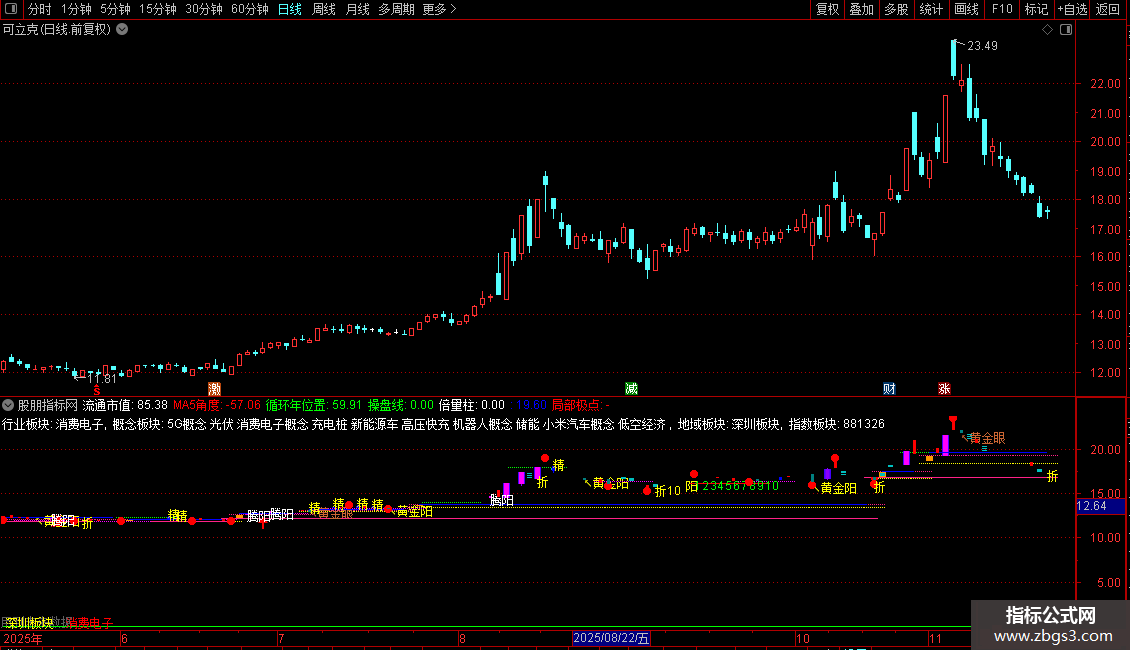The height and width of the screenshot is (650, 1130).
Task: Select the 月线 monthly tab
Action: (x=357, y=9)
